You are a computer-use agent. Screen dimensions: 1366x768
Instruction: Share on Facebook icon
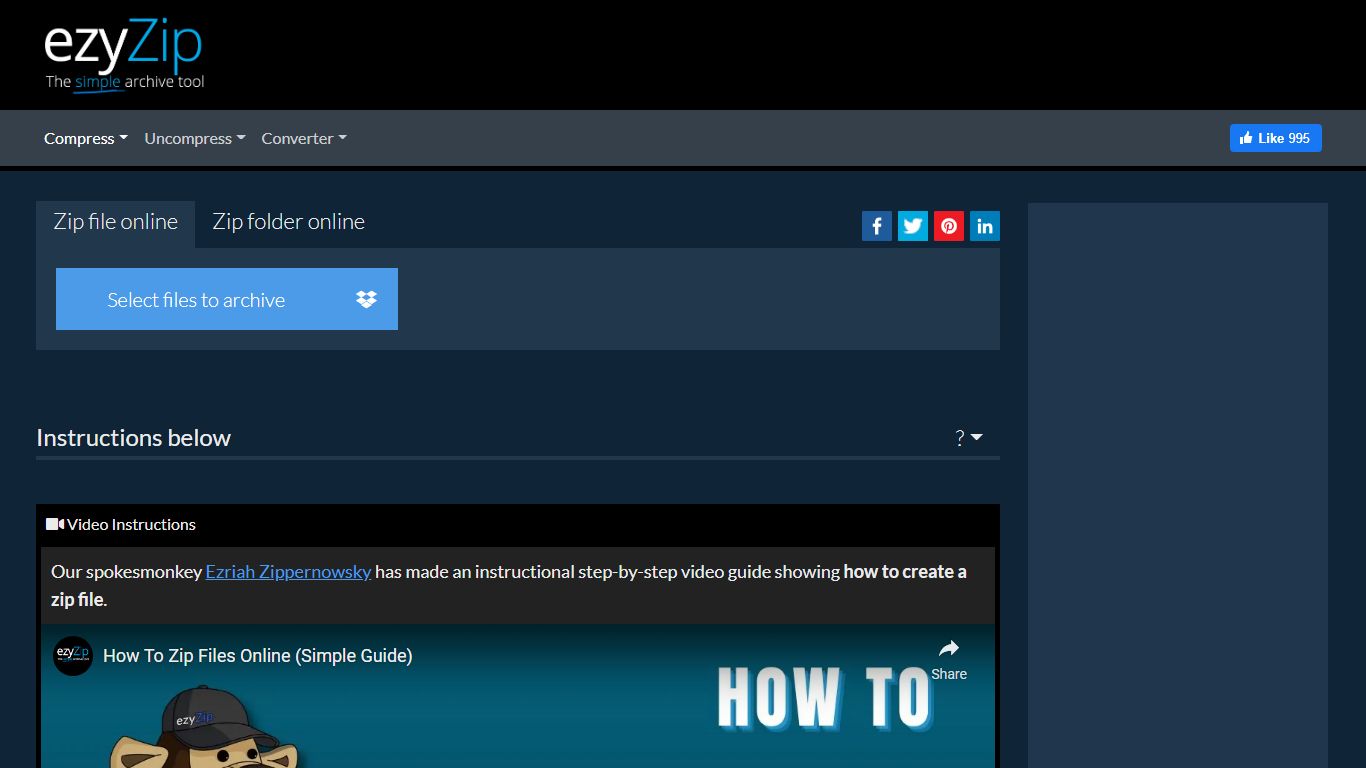pyautogui.click(x=877, y=226)
